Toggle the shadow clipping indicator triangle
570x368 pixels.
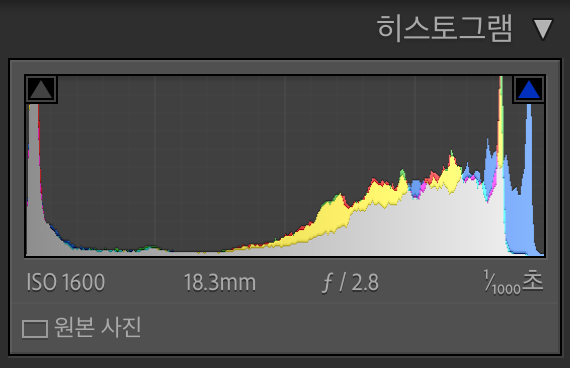pos(41,89)
